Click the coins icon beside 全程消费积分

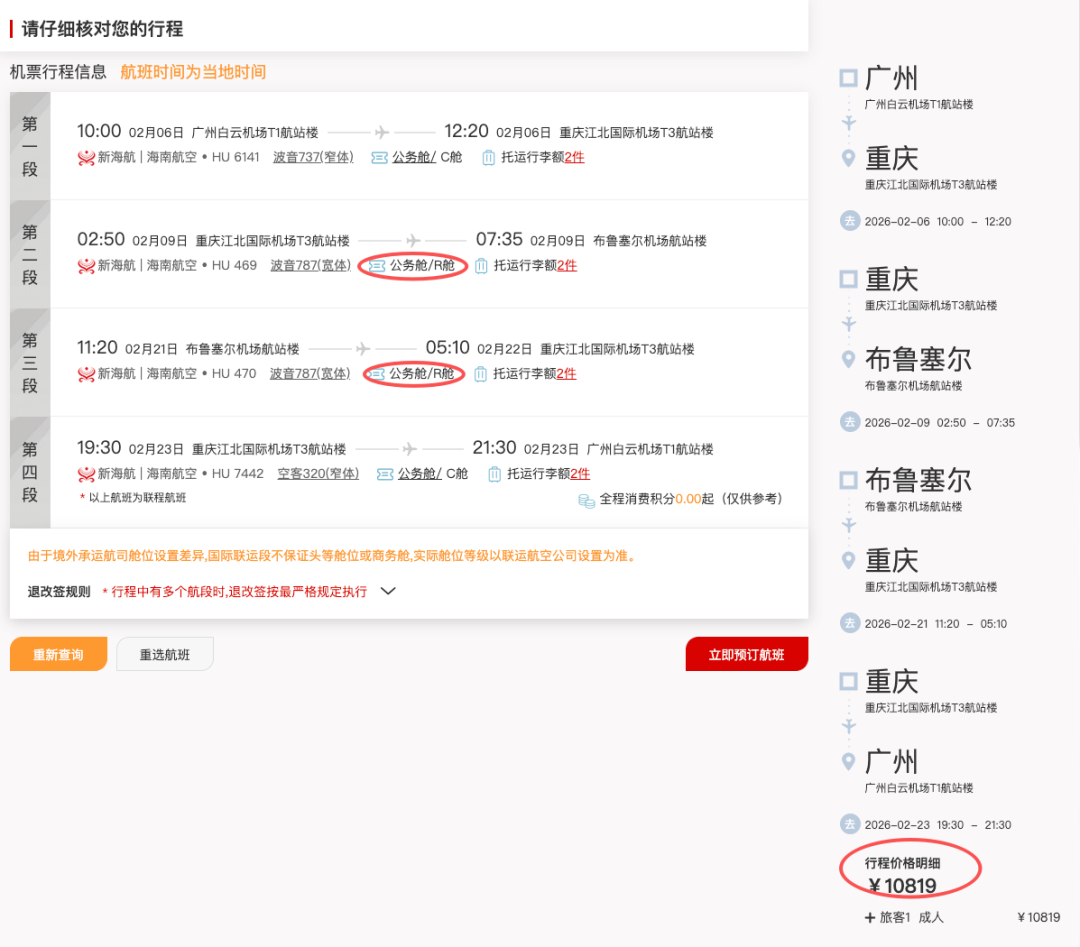[585, 498]
